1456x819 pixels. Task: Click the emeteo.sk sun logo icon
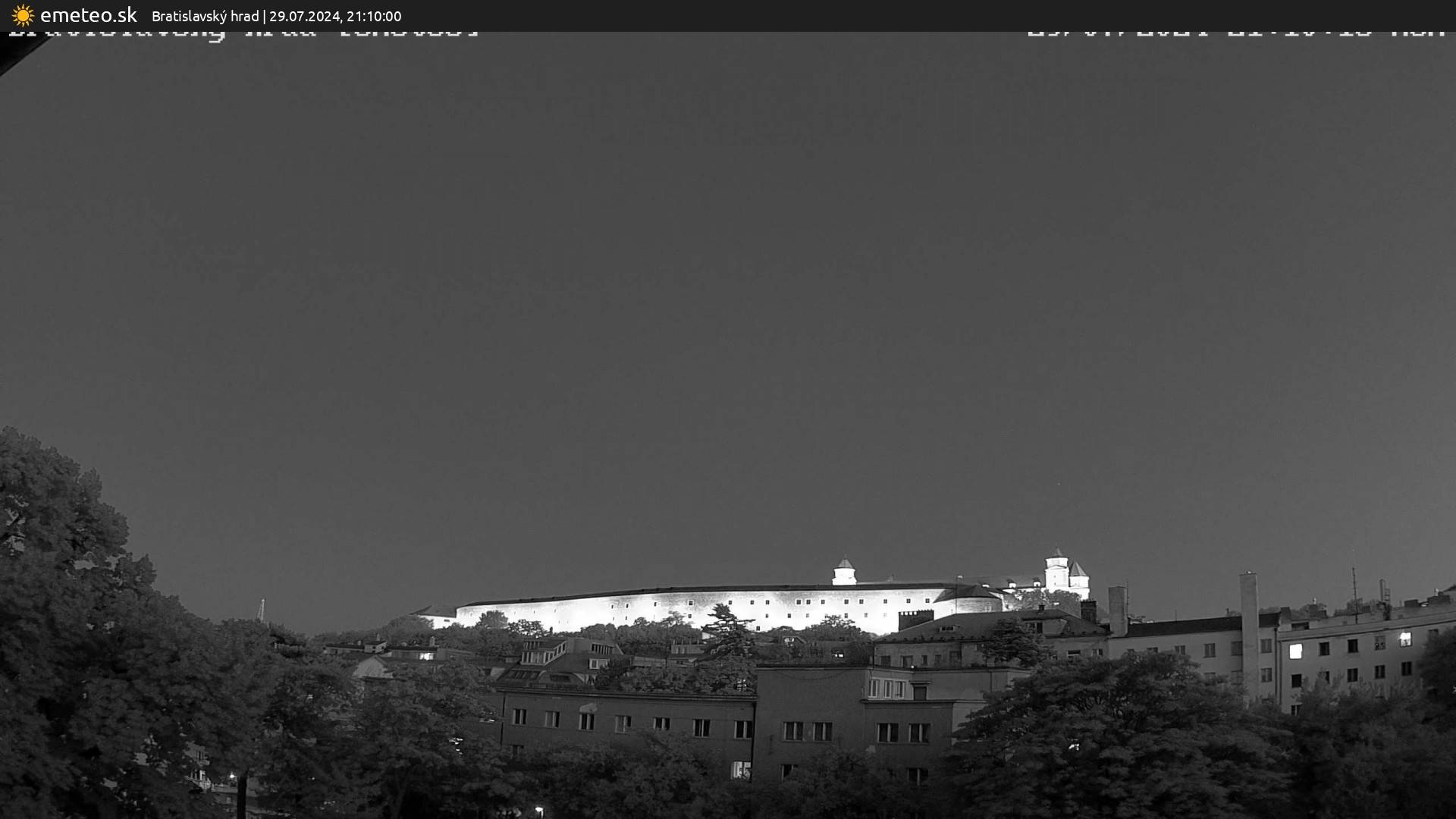pos(23,15)
